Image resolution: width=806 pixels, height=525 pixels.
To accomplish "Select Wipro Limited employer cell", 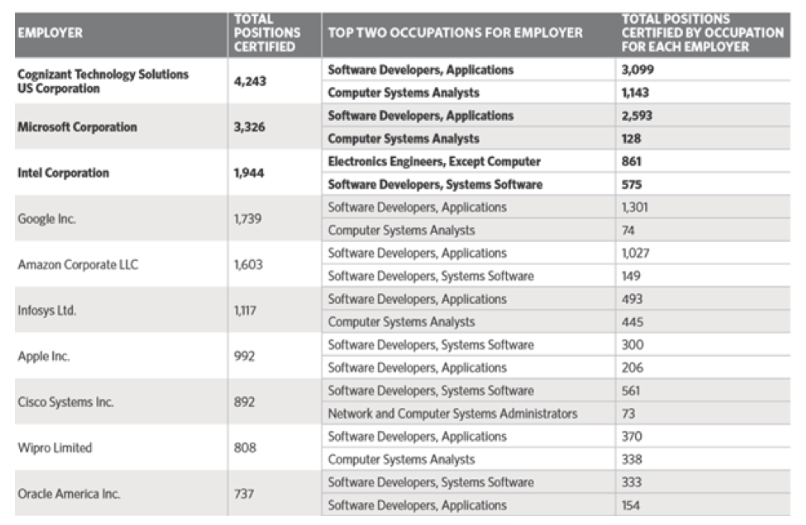I will [121, 447].
